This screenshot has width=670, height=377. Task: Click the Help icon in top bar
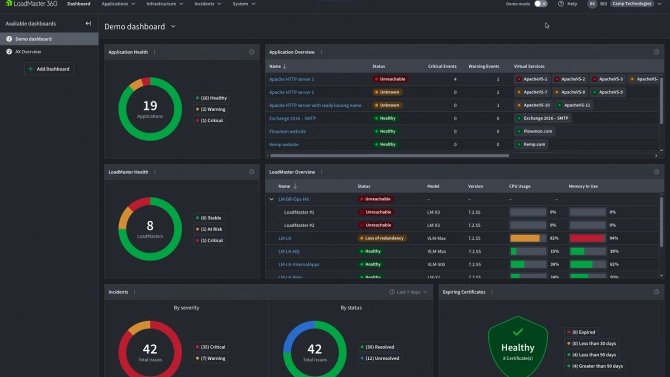click(x=561, y=4)
